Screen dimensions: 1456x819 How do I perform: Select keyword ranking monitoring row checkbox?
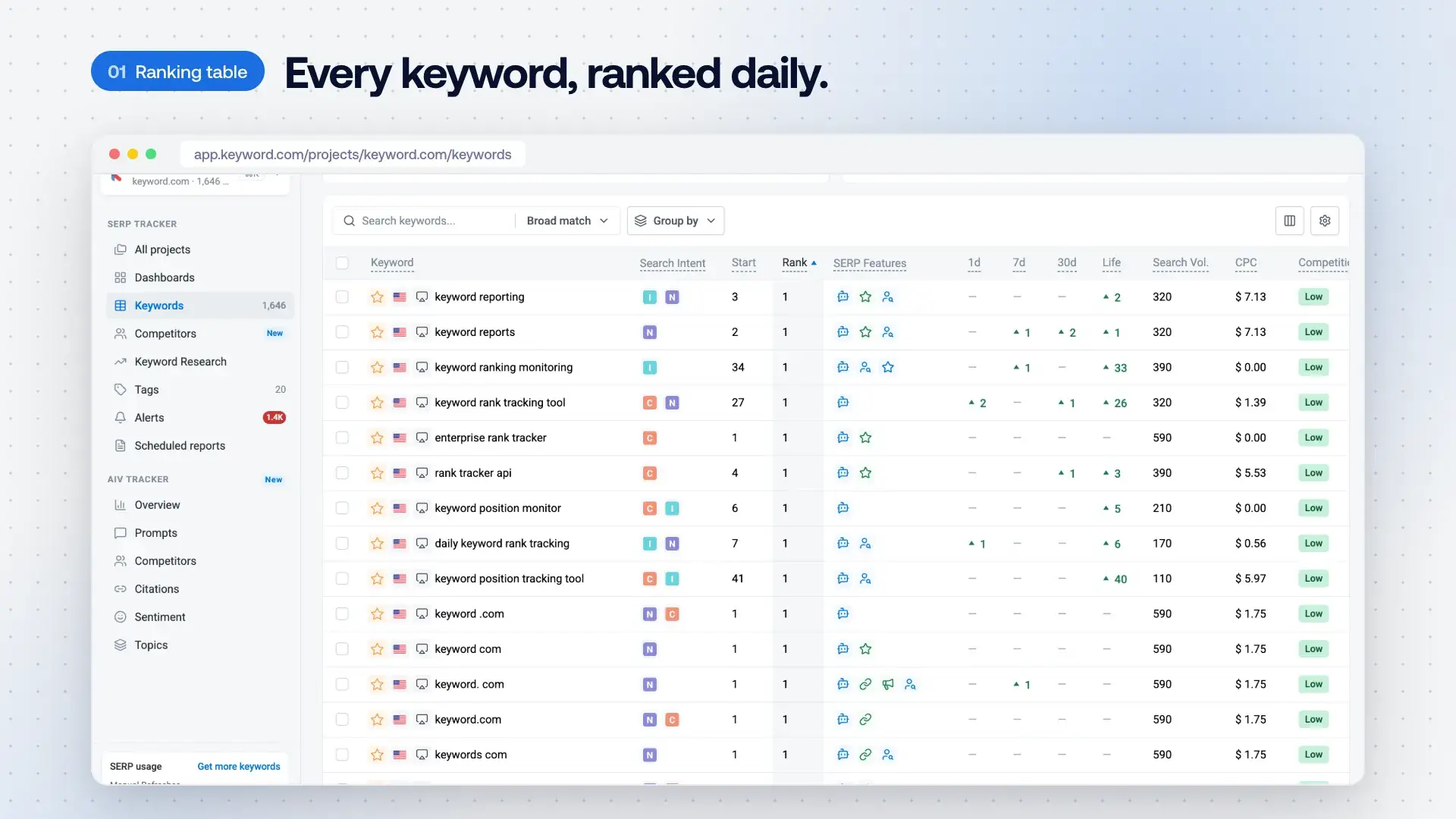coord(342,368)
